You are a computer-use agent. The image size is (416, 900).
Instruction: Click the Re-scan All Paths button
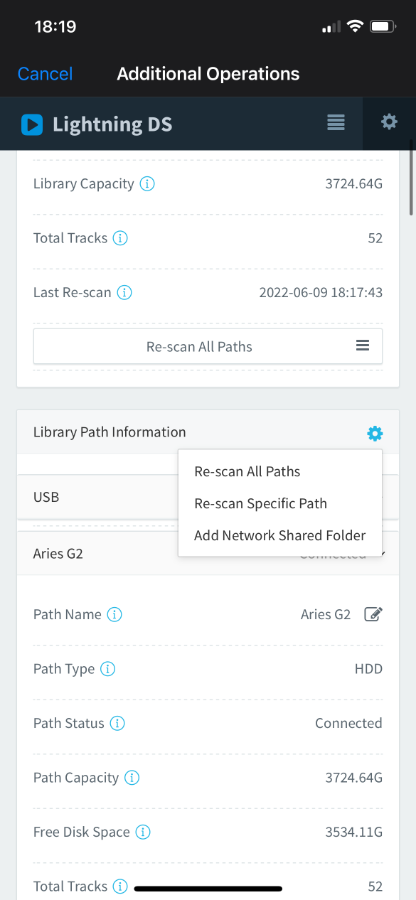click(208, 346)
